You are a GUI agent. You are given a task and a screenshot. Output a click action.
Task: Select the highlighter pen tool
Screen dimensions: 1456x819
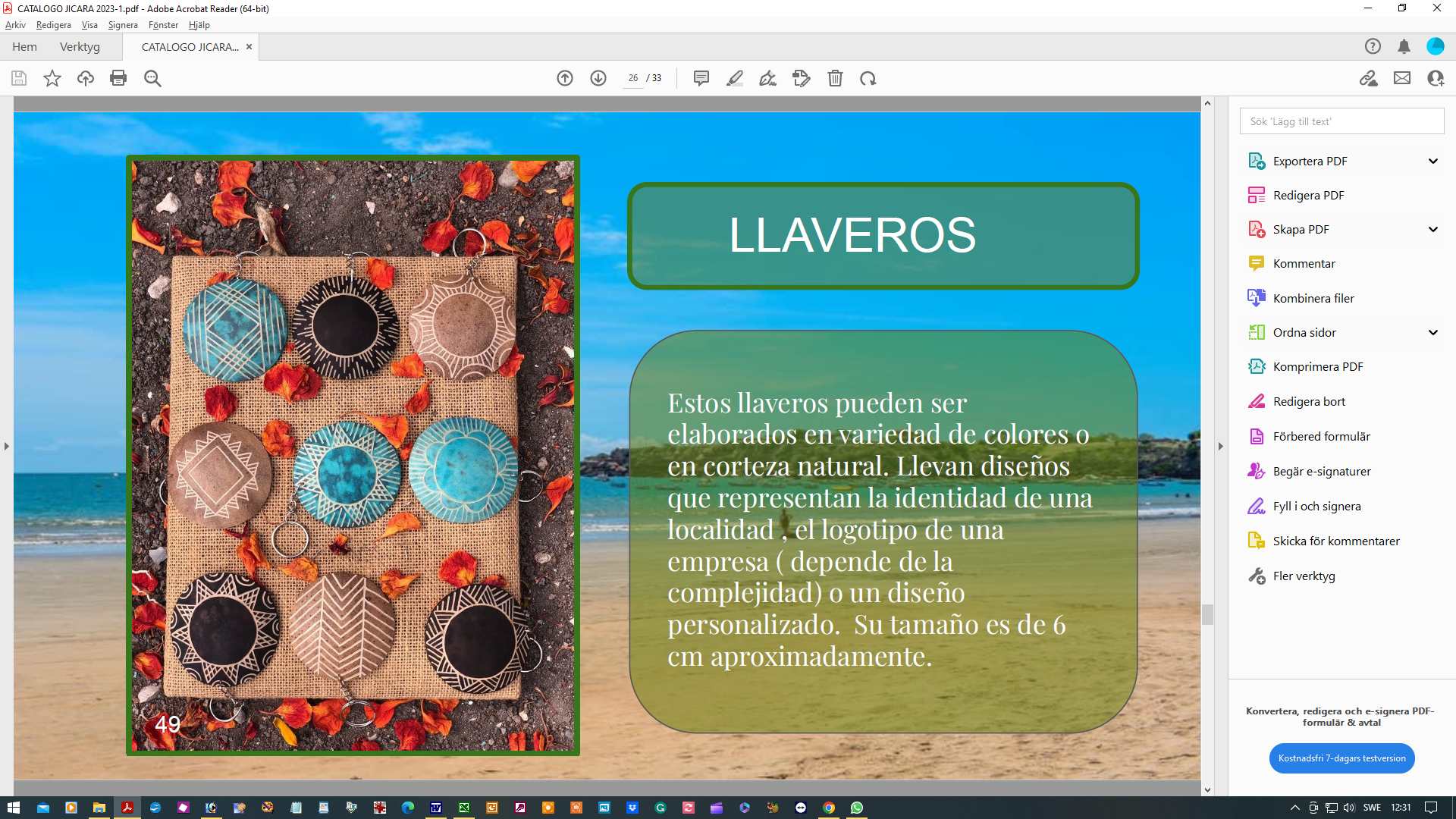734,78
